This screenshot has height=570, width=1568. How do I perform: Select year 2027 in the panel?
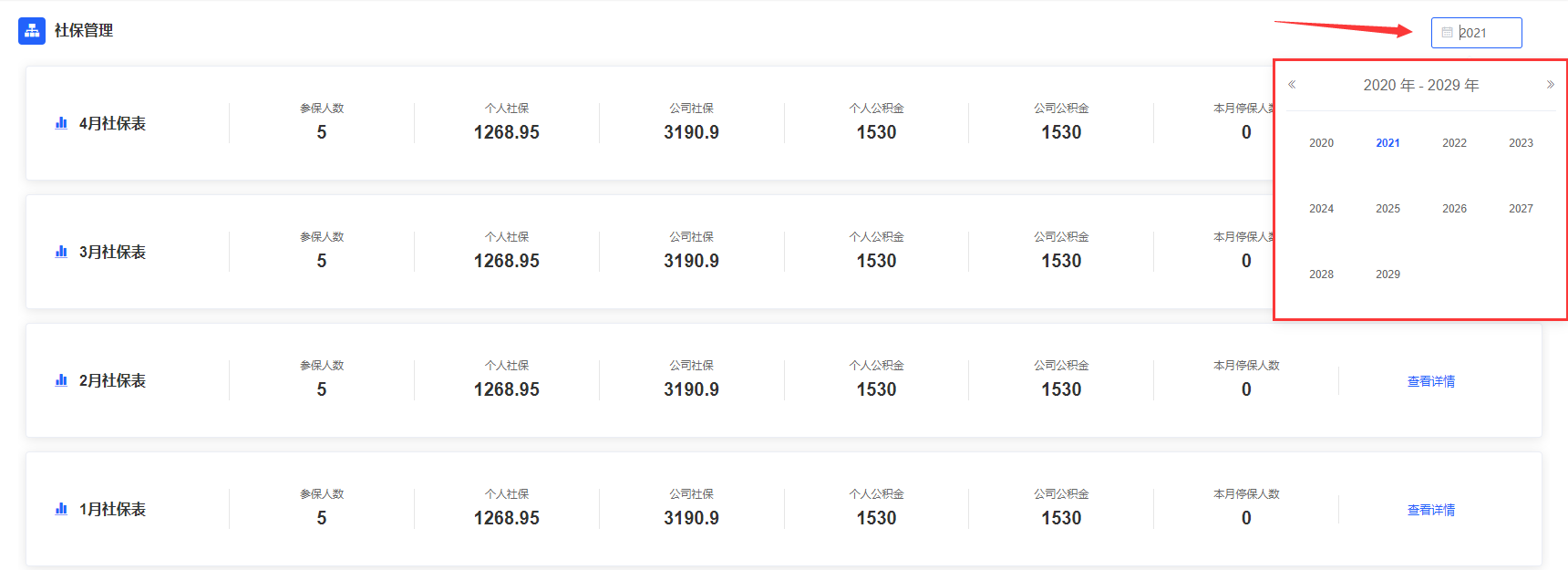click(x=1521, y=209)
